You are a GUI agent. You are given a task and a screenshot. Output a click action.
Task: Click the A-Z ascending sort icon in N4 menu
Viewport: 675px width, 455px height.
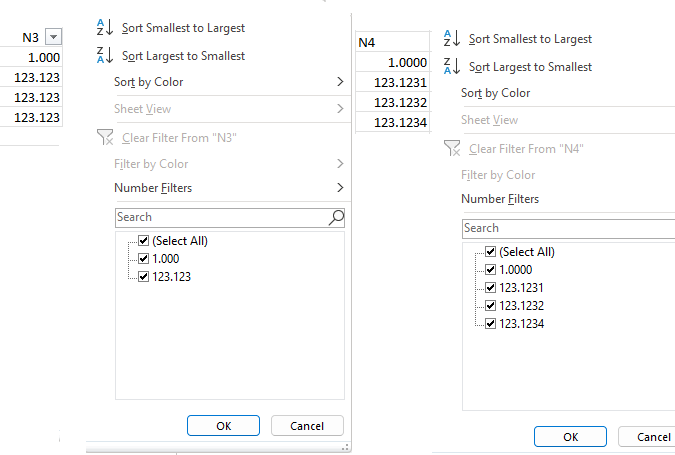point(452,39)
